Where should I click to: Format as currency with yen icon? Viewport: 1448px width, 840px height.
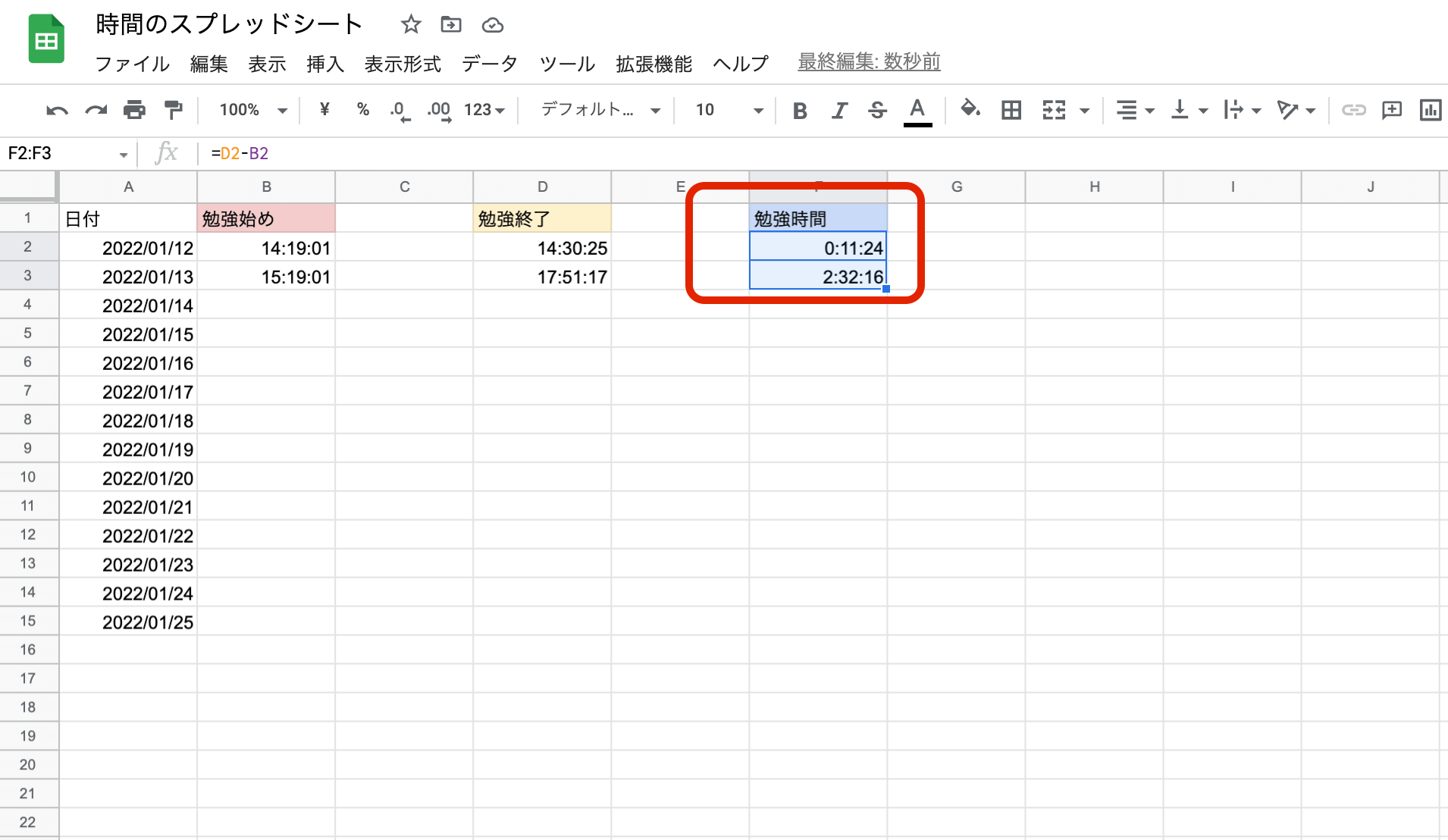click(x=324, y=110)
